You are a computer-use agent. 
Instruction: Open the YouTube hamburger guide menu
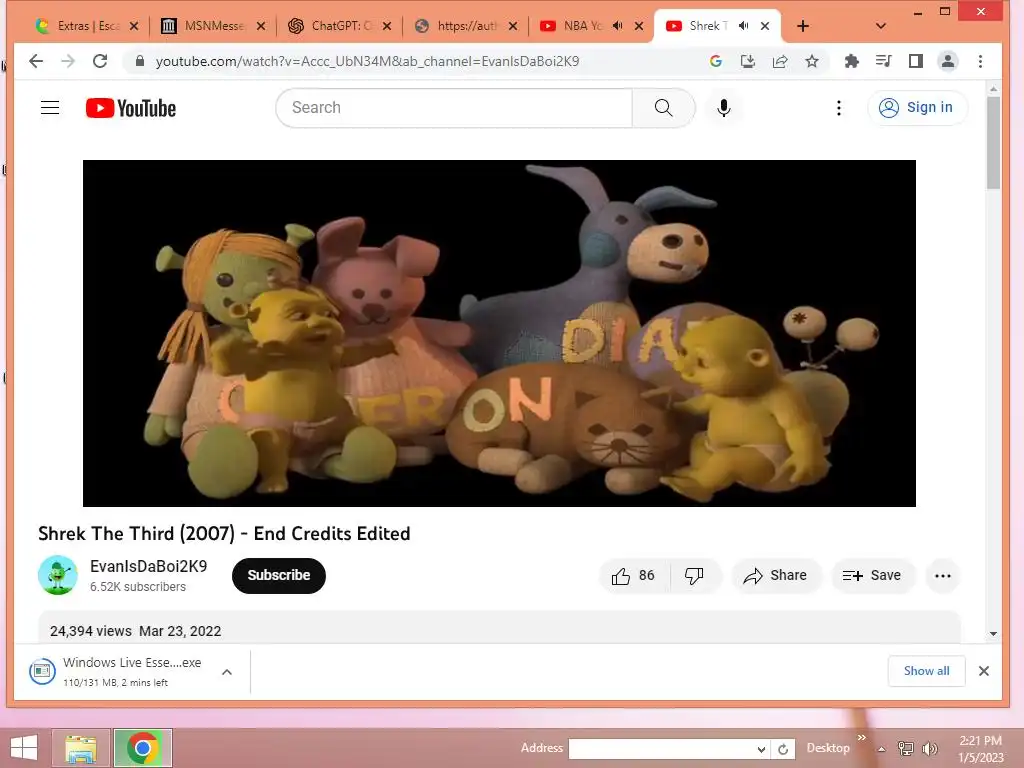(50, 108)
